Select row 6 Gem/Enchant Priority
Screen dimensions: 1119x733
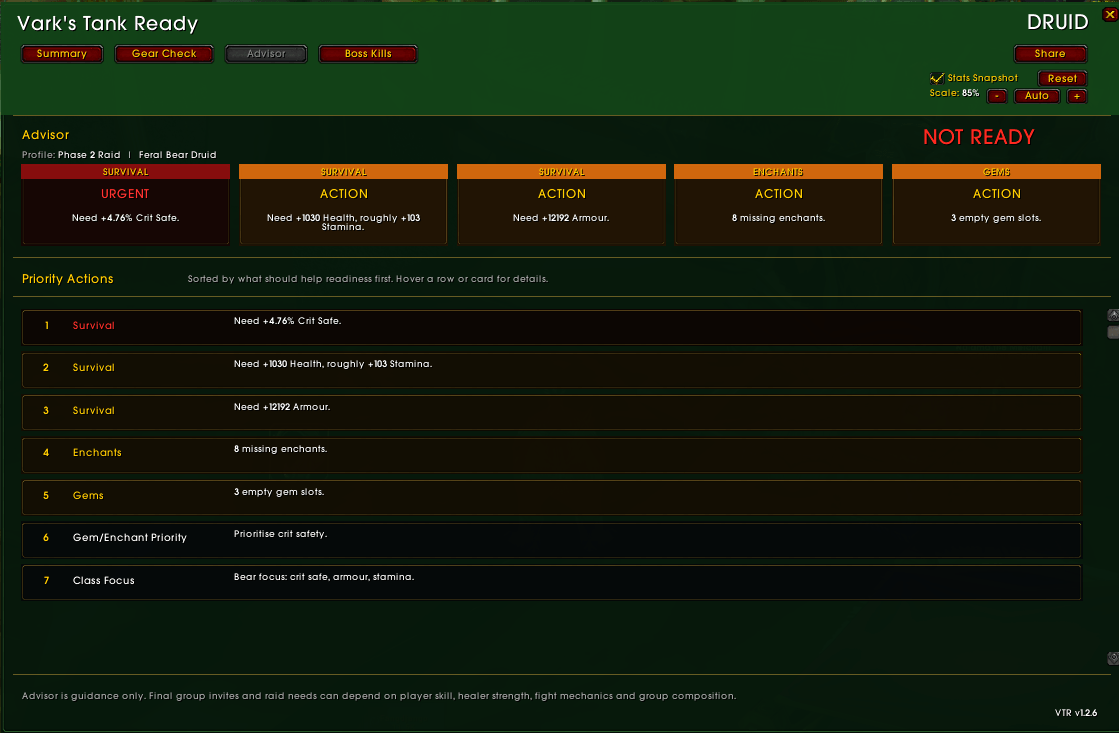[x=552, y=540]
